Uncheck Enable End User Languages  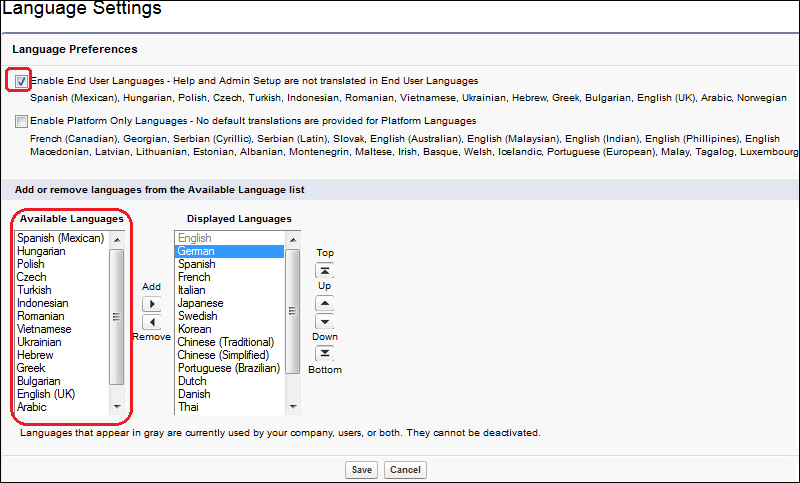21,80
